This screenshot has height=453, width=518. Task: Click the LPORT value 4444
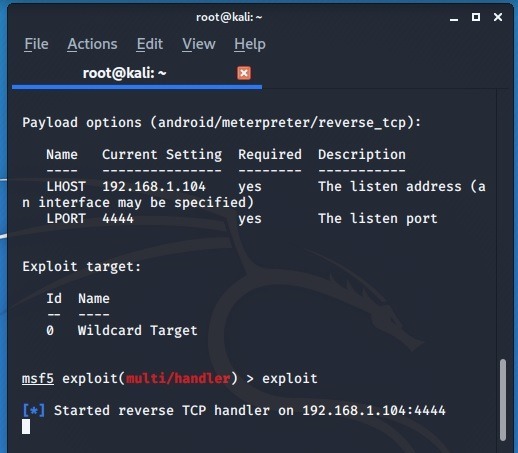118,218
